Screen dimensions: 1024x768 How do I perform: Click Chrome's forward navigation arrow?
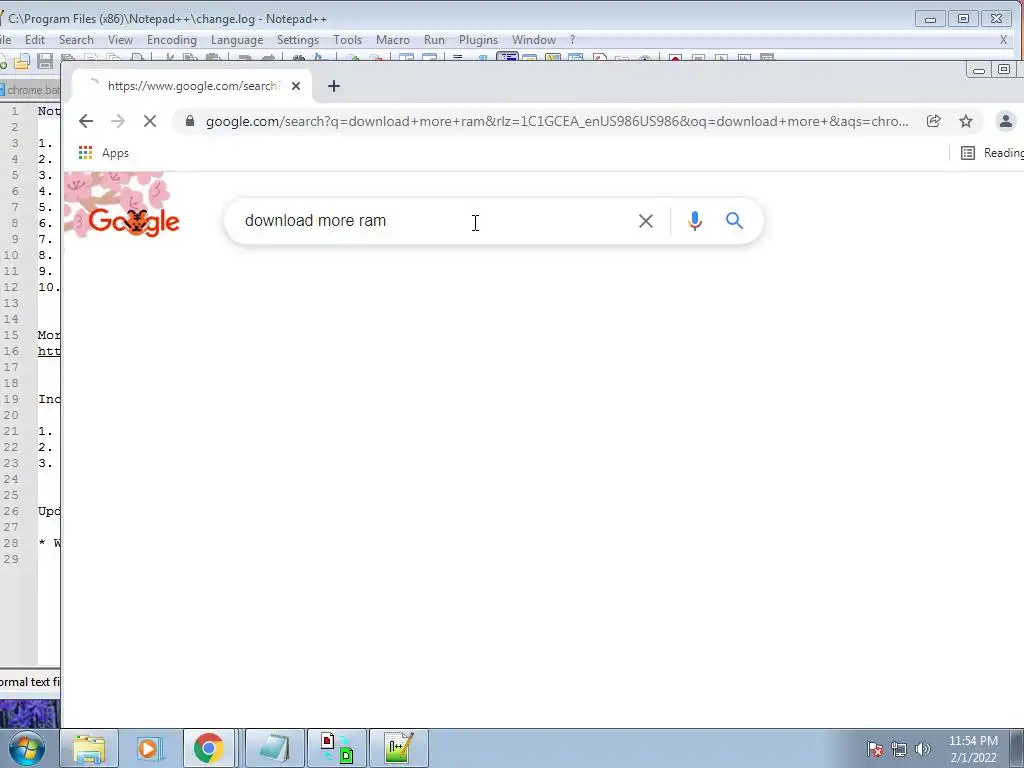tap(118, 121)
